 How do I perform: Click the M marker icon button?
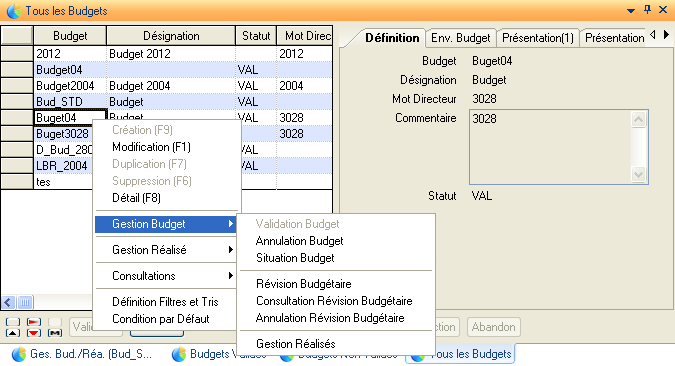click(55, 333)
